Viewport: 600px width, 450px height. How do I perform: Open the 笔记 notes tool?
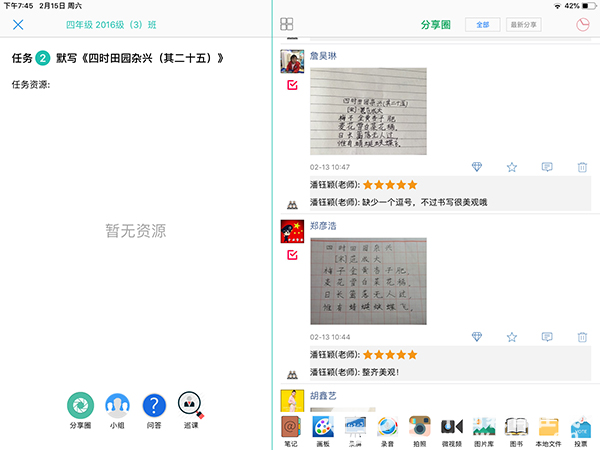point(291,431)
